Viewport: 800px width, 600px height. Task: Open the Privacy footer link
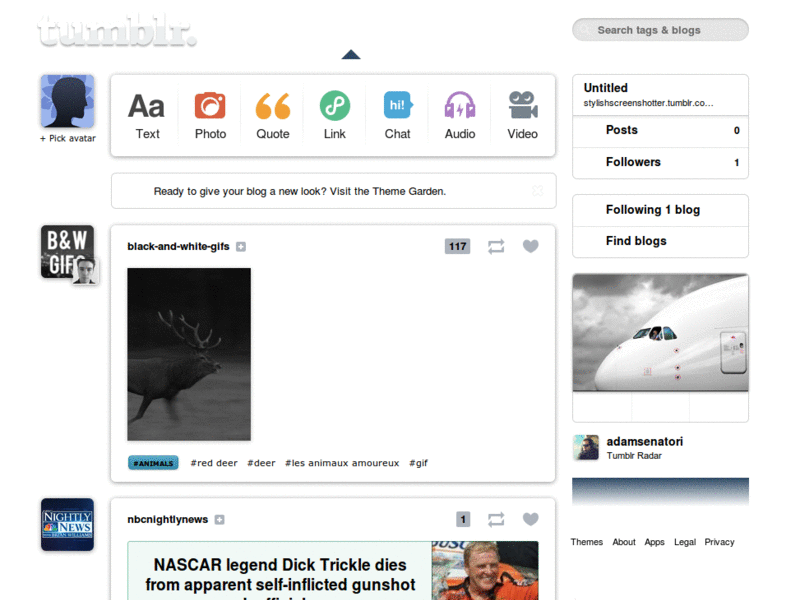719,542
